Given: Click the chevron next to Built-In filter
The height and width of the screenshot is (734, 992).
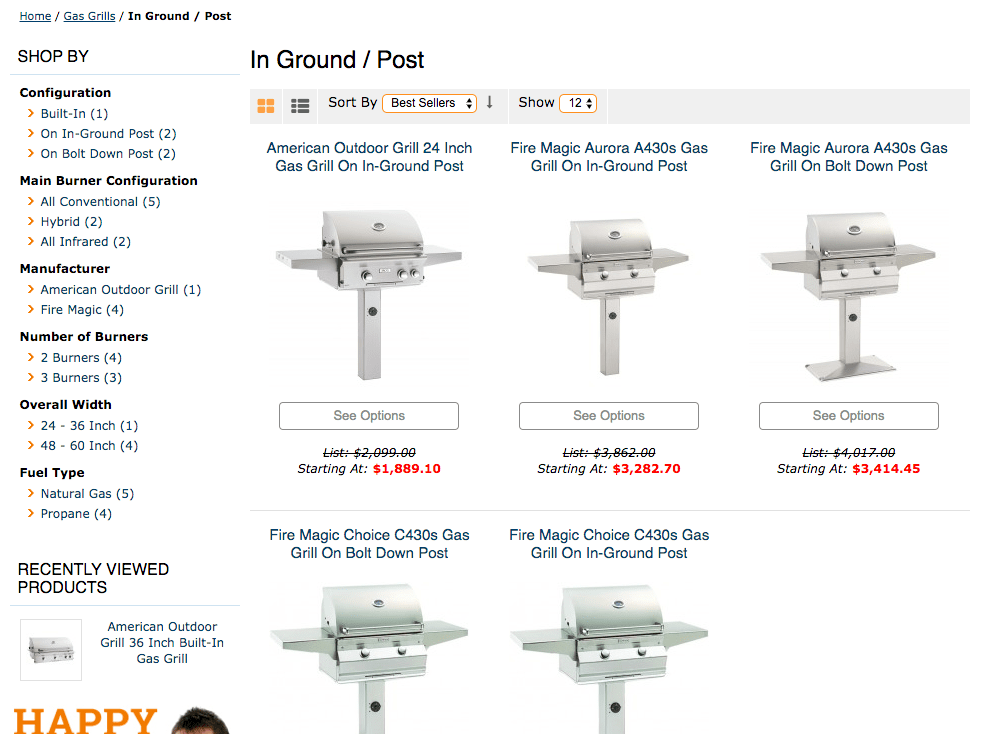Looking at the screenshot, I should [x=30, y=113].
